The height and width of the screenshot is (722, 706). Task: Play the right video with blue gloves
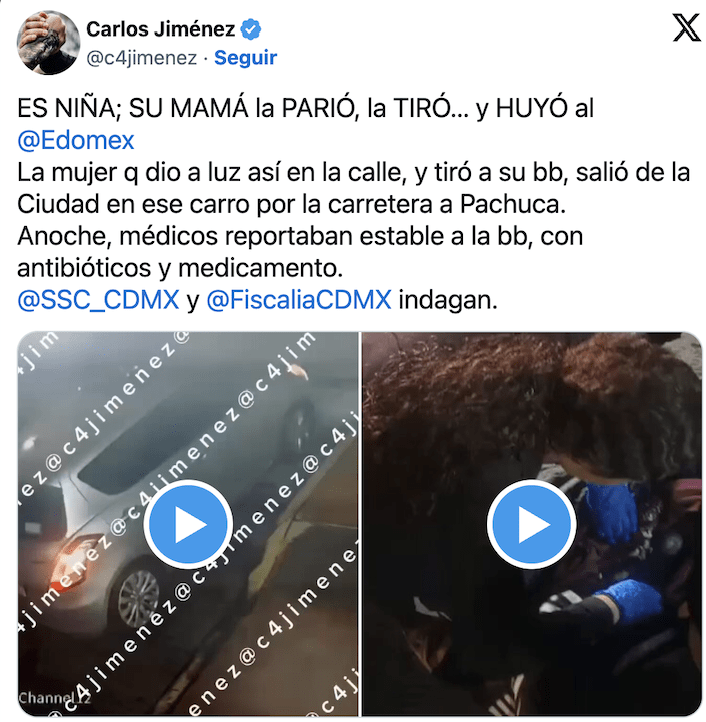coord(531,524)
